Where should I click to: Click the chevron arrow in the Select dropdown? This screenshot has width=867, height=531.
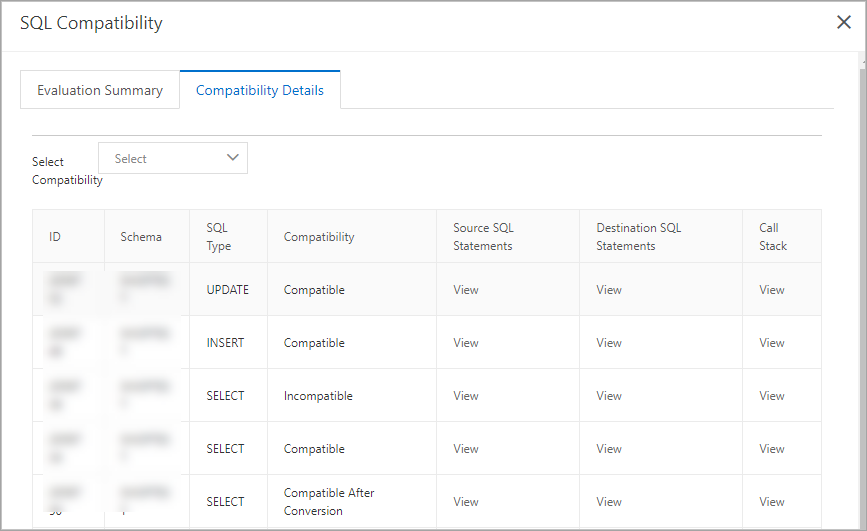(233, 158)
